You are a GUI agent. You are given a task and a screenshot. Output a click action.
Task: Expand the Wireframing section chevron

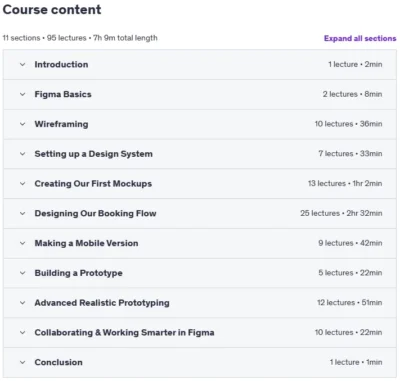click(x=22, y=124)
